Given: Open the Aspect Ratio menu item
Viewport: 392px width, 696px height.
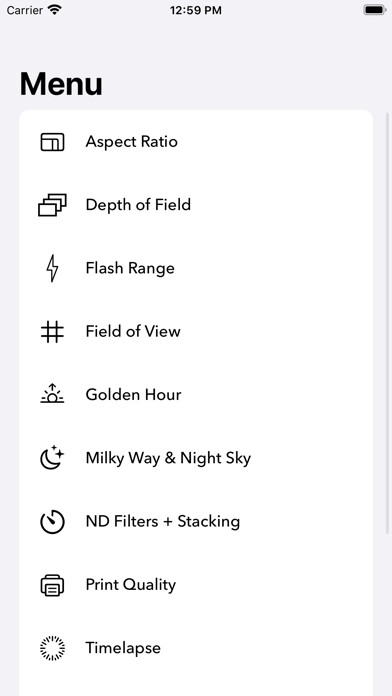Looking at the screenshot, I should click(196, 142).
